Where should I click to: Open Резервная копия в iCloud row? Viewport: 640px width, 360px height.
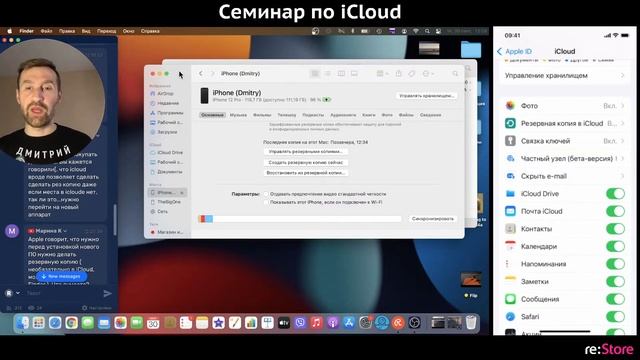pyautogui.click(x=564, y=123)
